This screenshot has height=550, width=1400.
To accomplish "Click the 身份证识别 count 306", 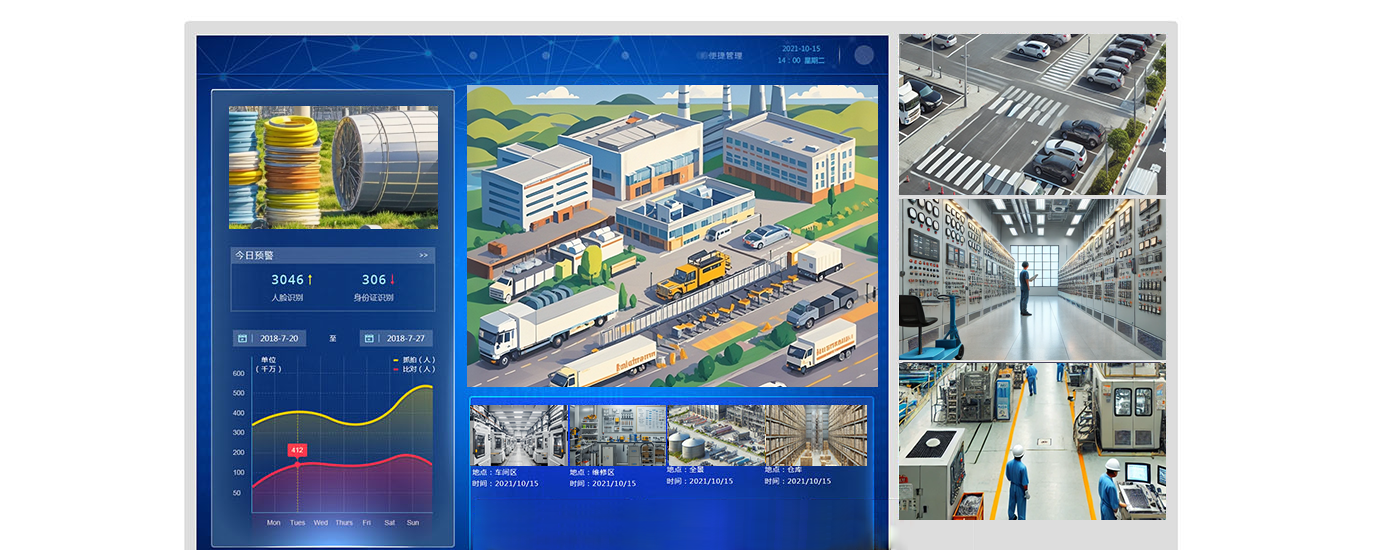I will click(x=374, y=280).
